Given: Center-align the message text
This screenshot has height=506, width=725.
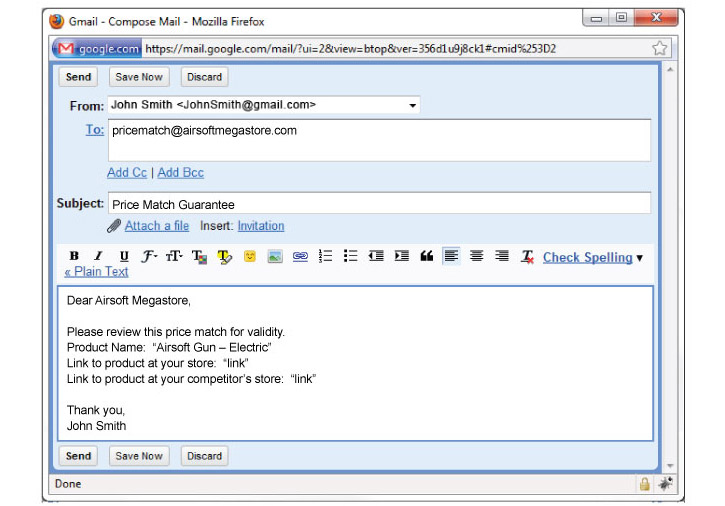Looking at the screenshot, I should coord(477,257).
